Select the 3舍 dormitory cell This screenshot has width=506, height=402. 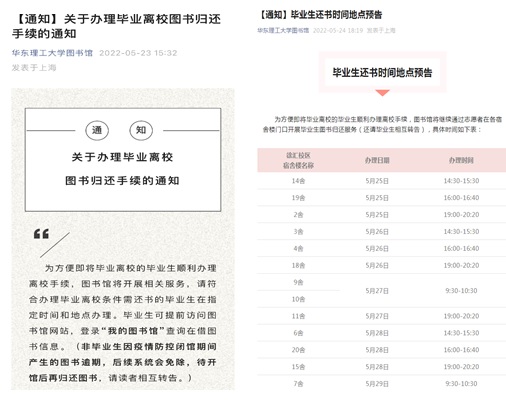[x=298, y=231]
